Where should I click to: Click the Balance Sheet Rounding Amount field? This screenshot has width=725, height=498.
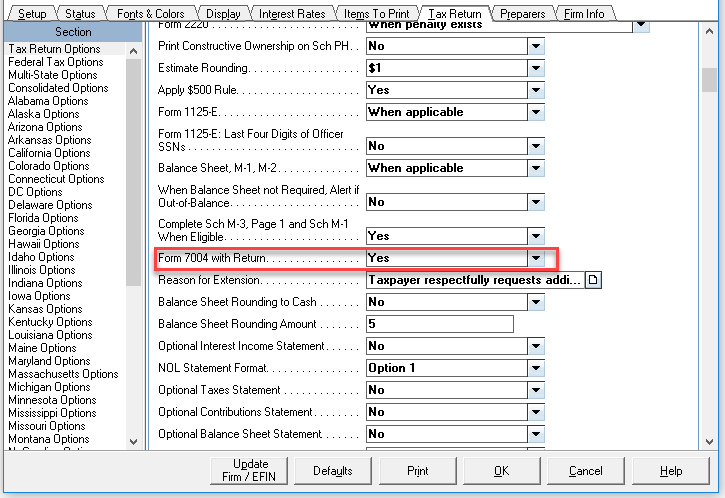(440, 324)
